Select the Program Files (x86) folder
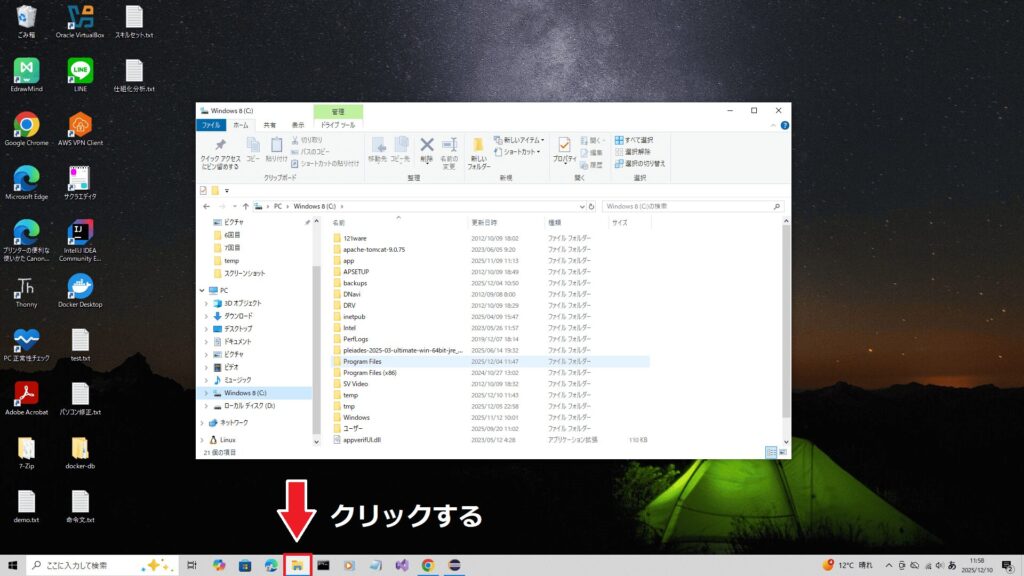 (x=369, y=372)
